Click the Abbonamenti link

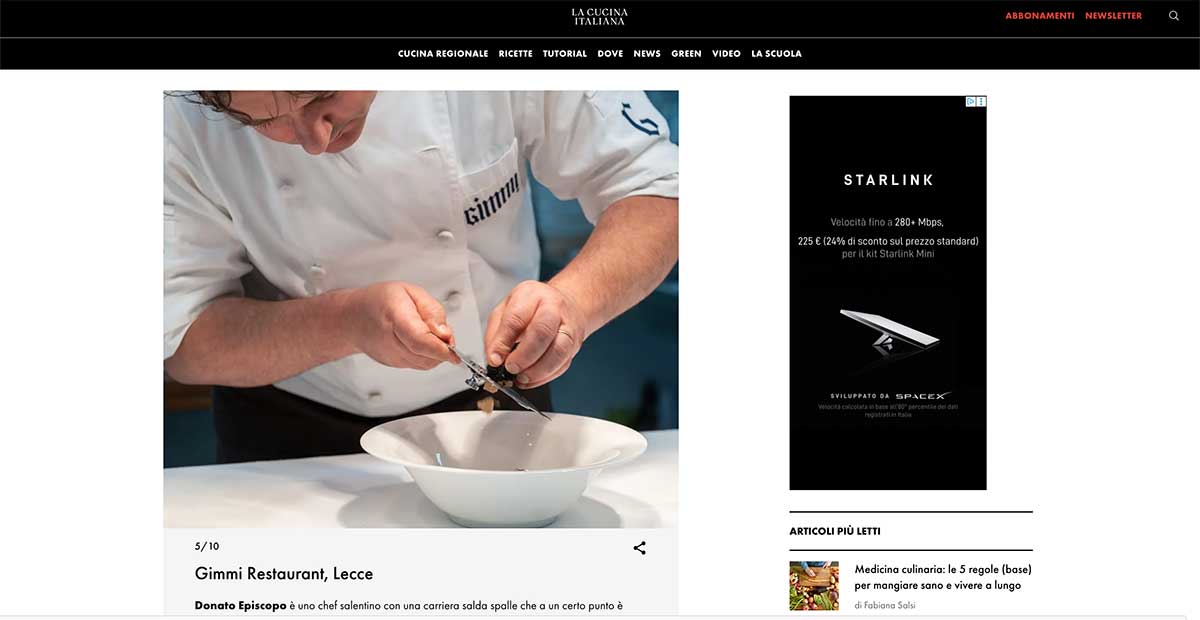click(x=1040, y=16)
